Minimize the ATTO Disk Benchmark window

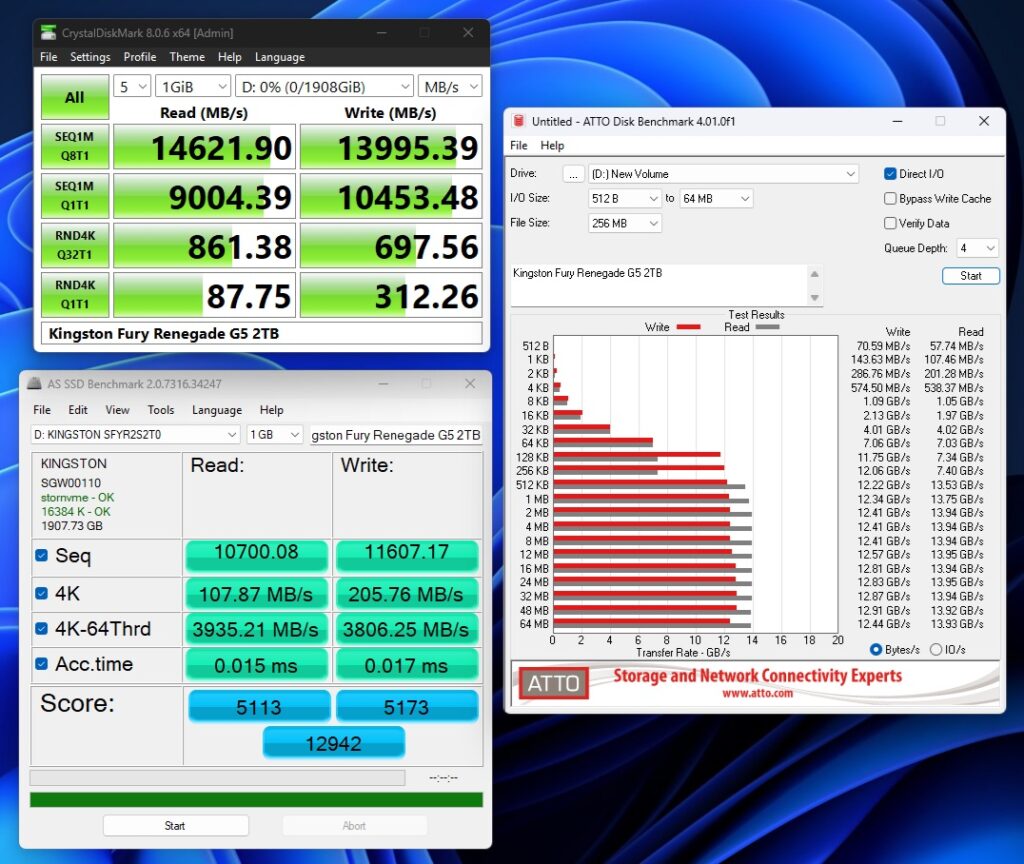pos(897,121)
